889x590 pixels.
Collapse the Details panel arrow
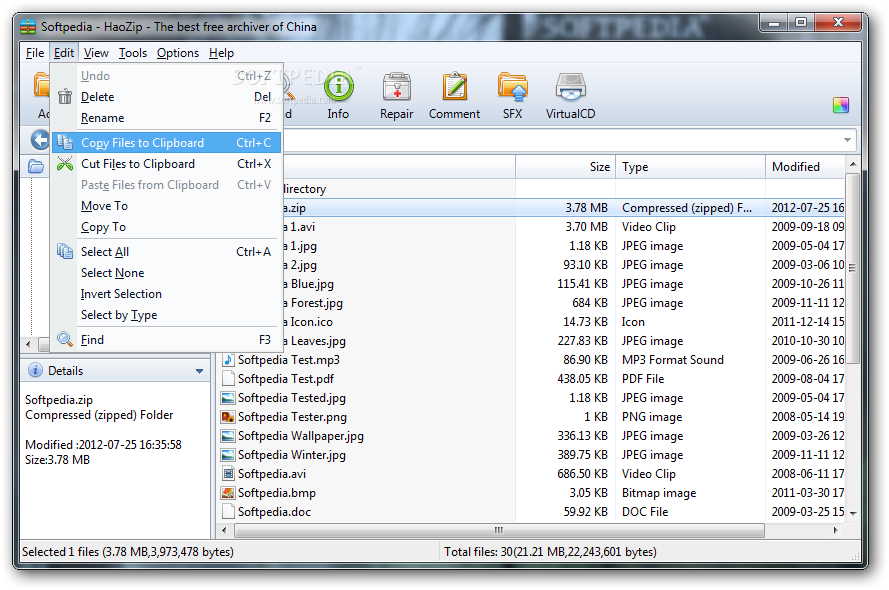point(200,371)
